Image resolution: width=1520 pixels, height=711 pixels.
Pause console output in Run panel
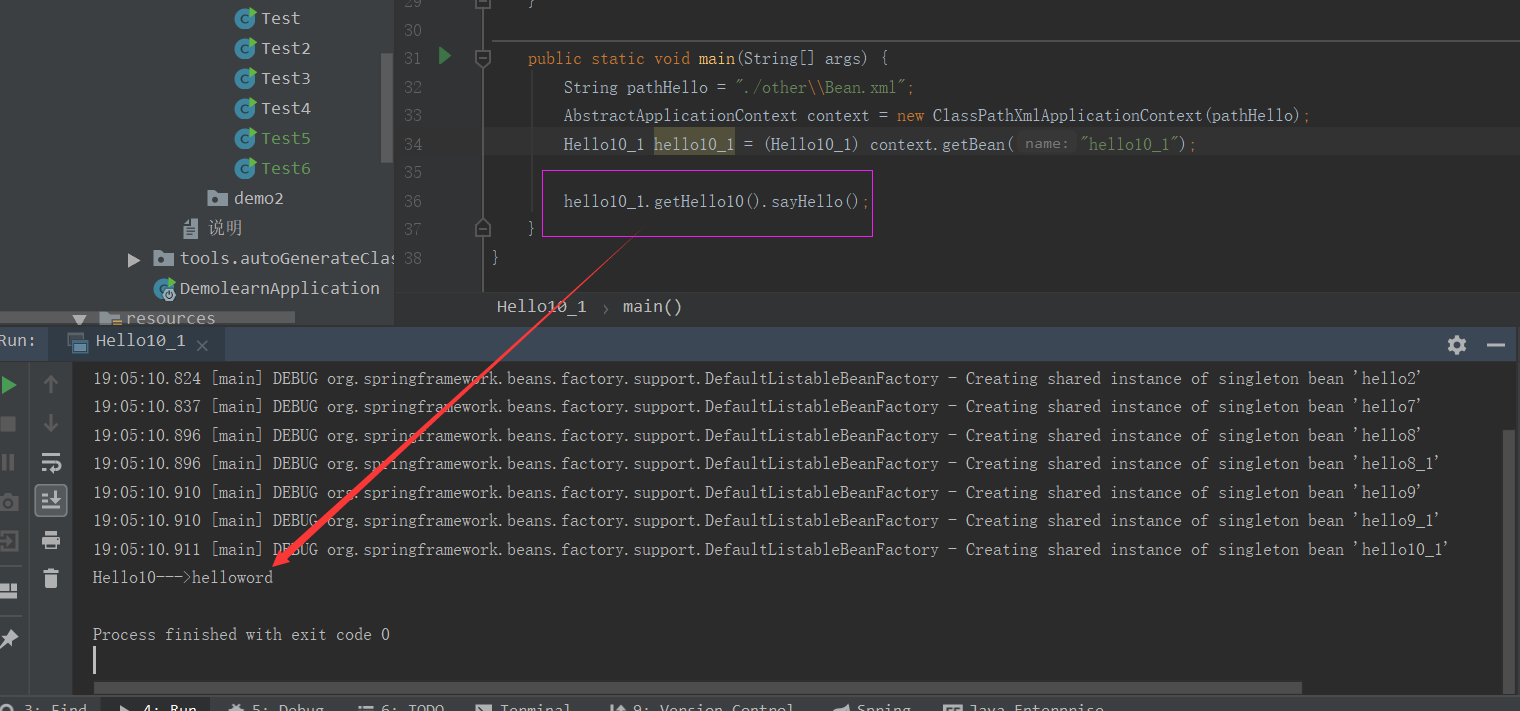click(x=8, y=462)
